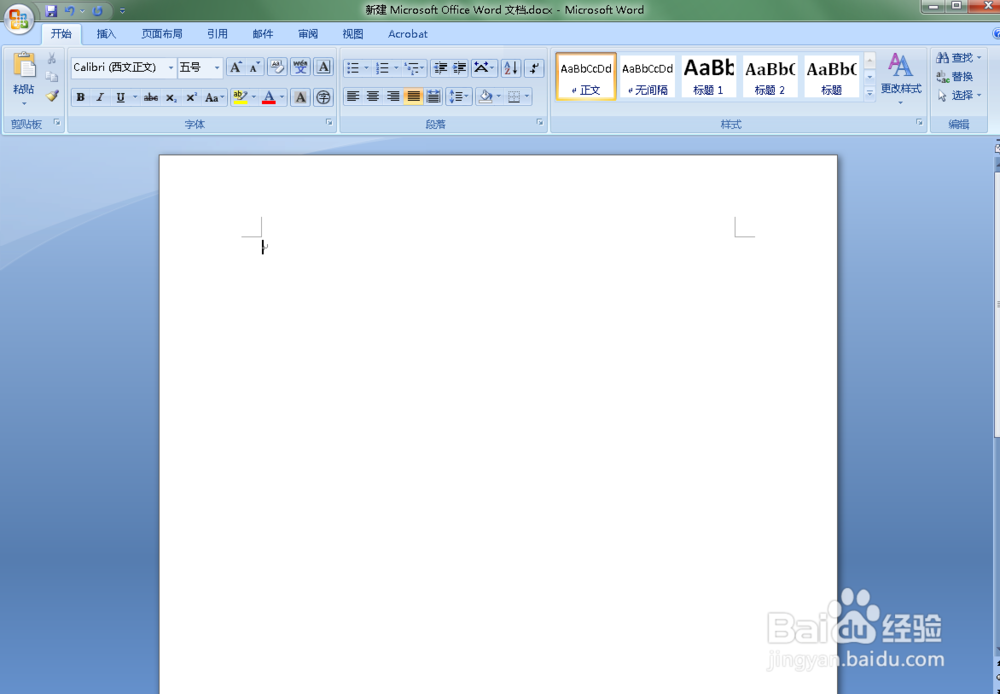Open line spacing dropdown
Image resolution: width=1000 pixels, height=694 pixels.
coord(459,96)
